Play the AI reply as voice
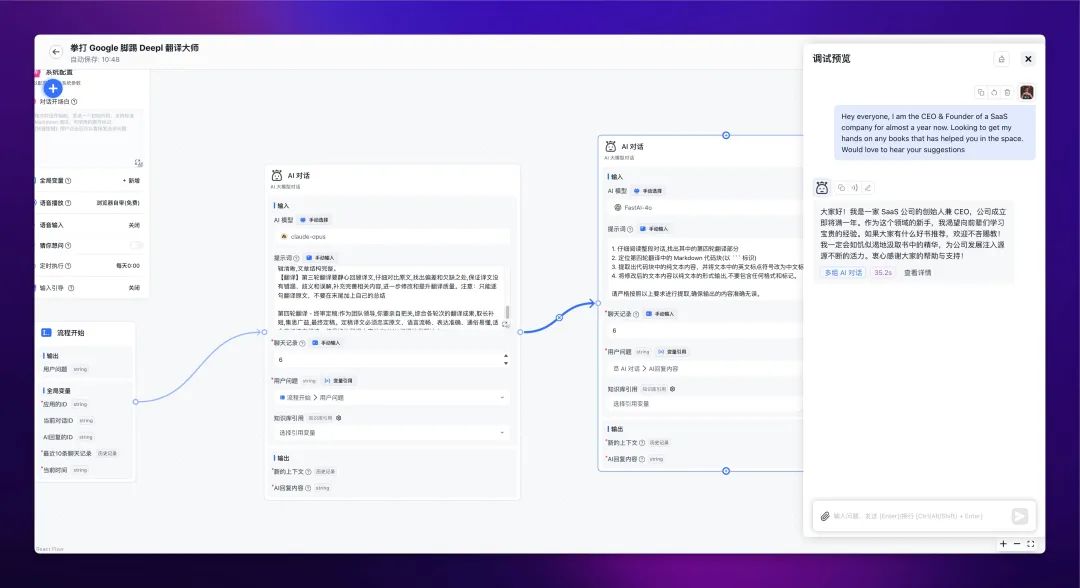1080x588 pixels. 854,187
